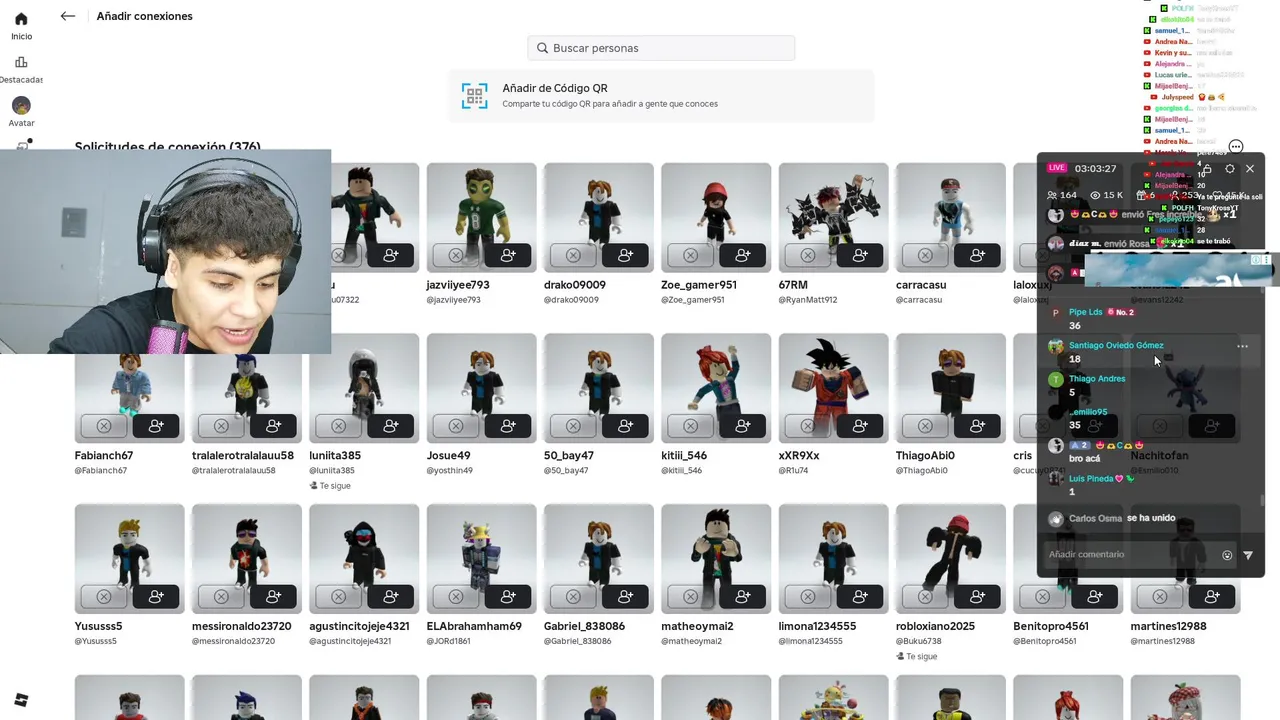Open the ELAbrahamham69 avatar thumbnail
Image resolution: width=1280 pixels, height=720 pixels.
click(x=481, y=558)
